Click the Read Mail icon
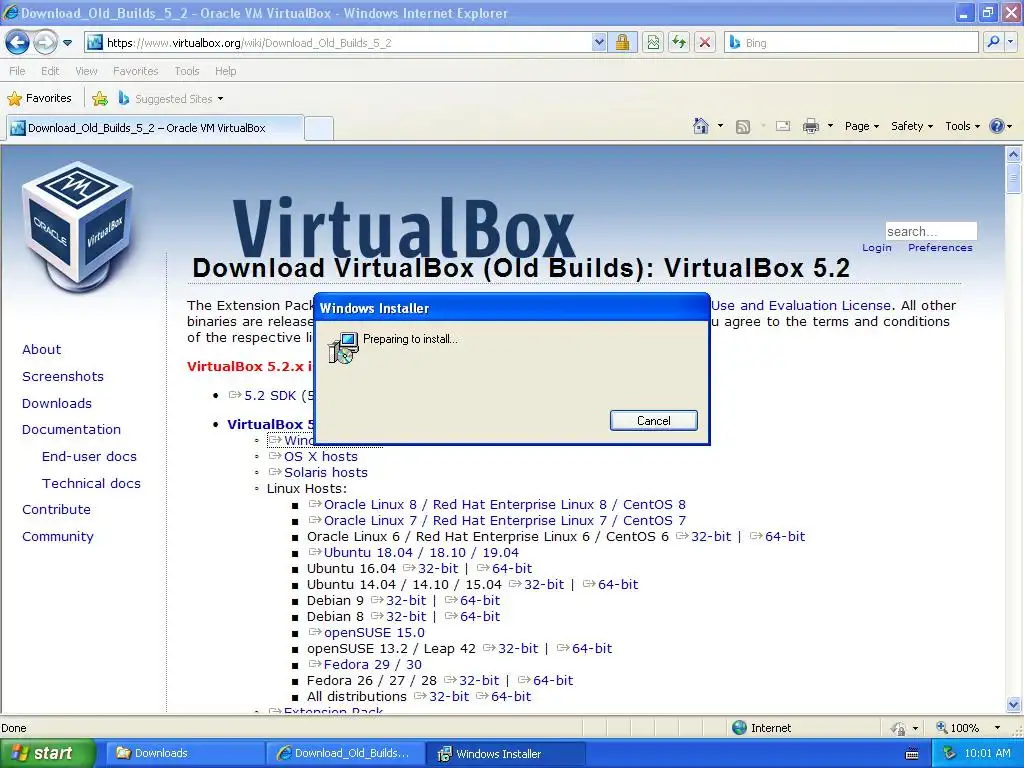 [782, 126]
